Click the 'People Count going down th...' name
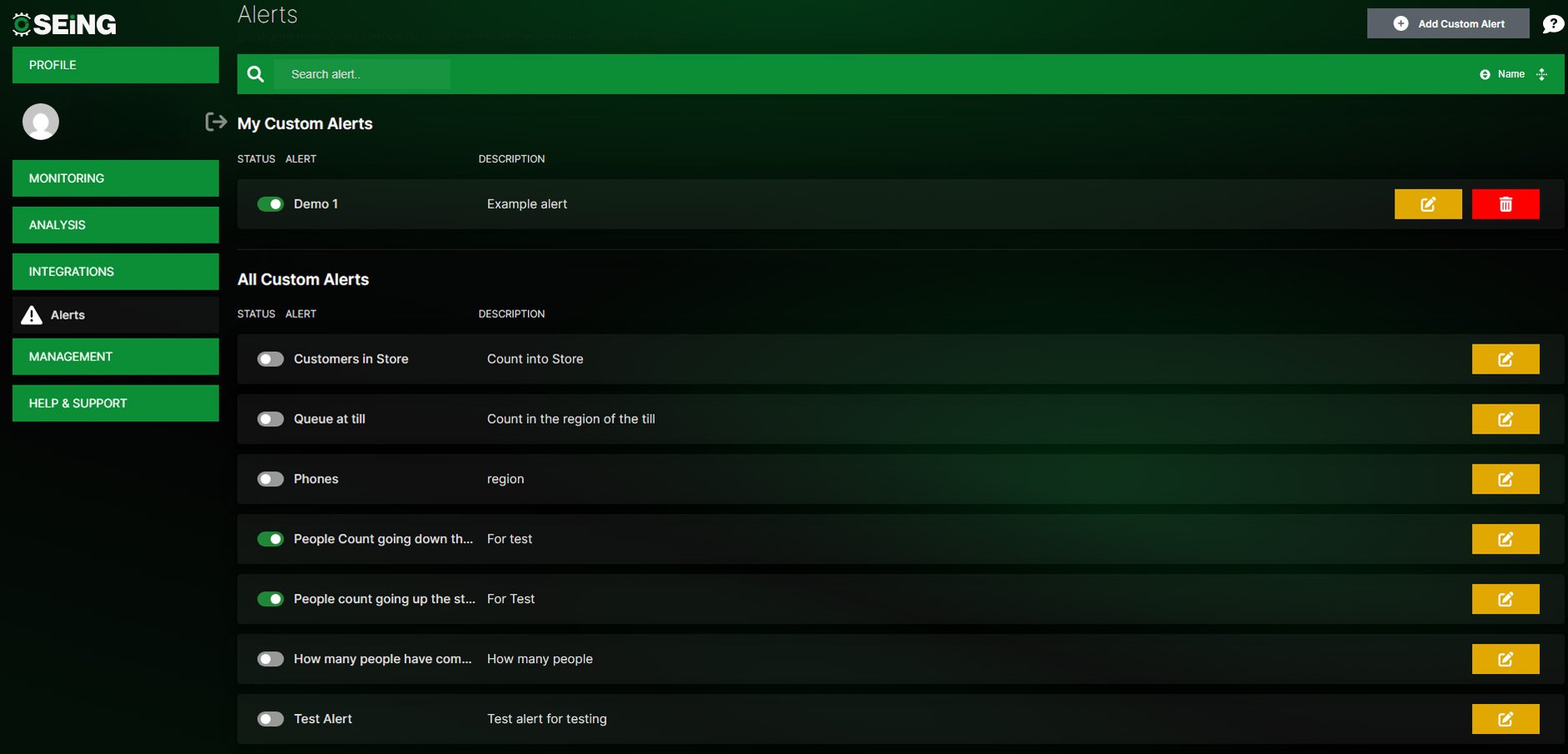This screenshot has height=754, width=1568. [x=384, y=540]
